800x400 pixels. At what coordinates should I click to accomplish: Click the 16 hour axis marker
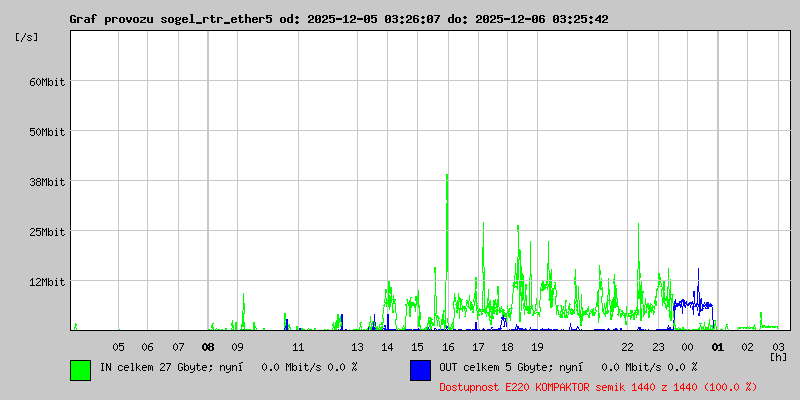448,347
